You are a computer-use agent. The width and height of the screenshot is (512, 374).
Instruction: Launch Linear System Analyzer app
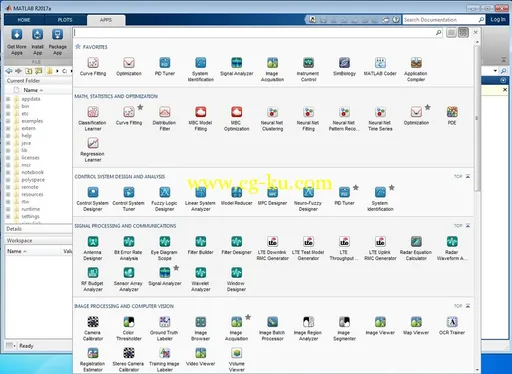click(x=201, y=199)
